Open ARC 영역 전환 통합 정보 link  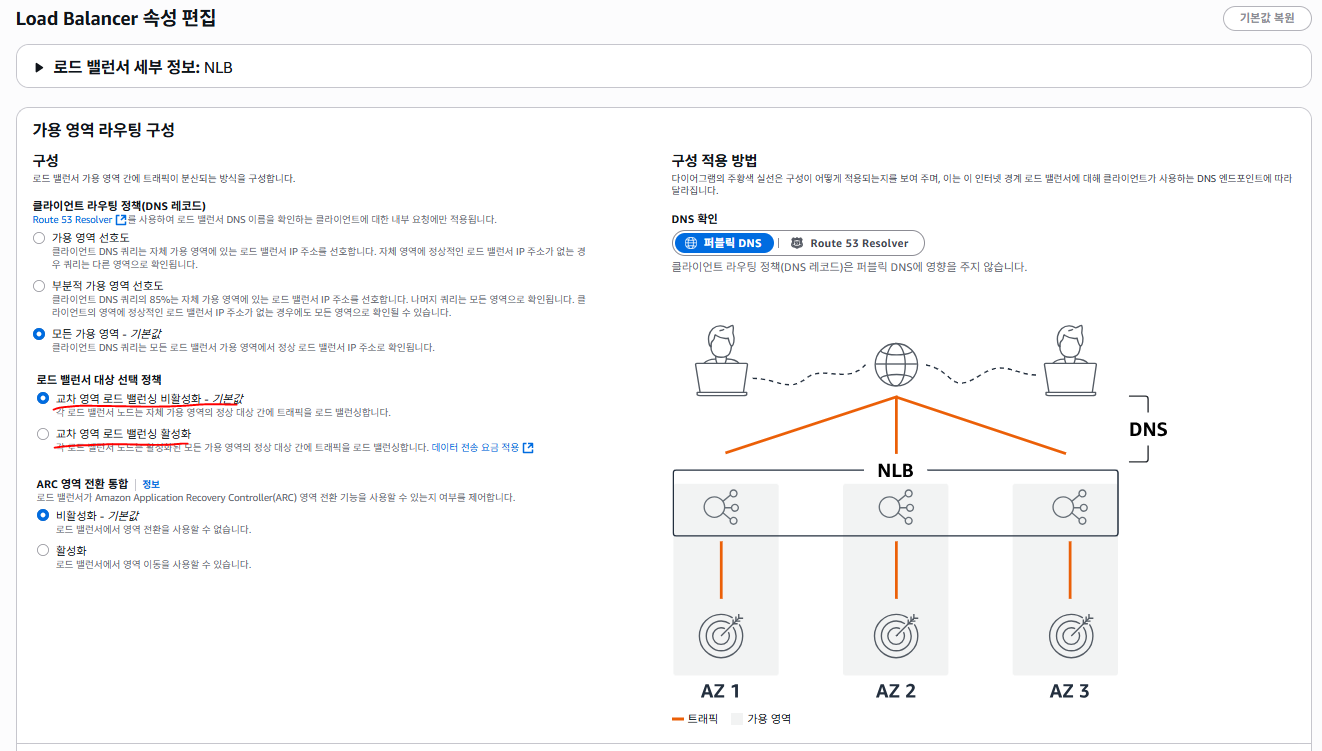click(x=151, y=484)
